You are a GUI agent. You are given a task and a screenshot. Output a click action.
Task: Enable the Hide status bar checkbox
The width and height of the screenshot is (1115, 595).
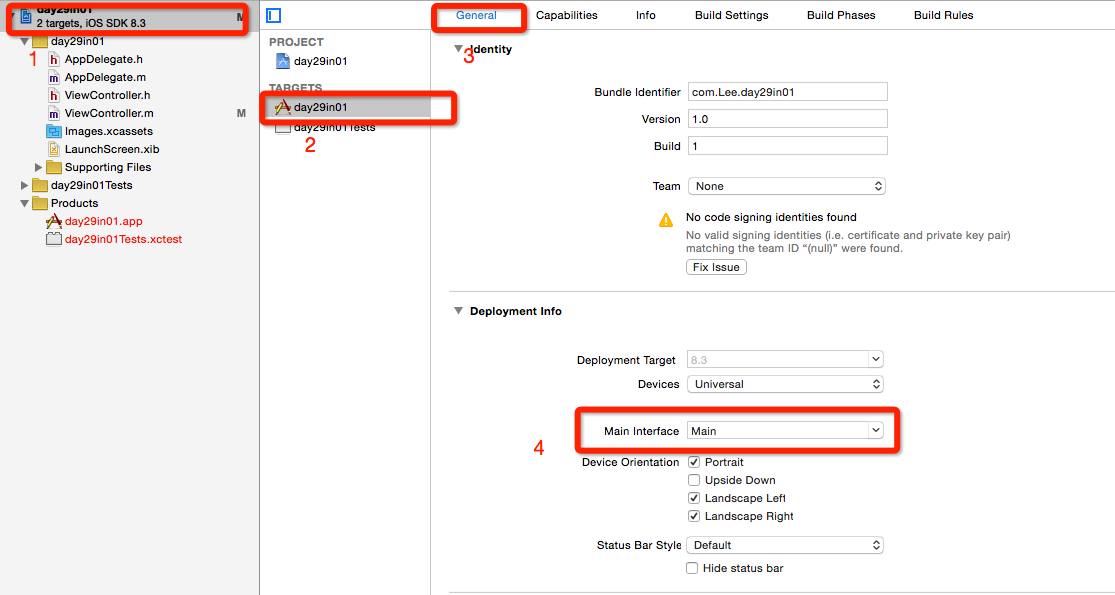click(692, 568)
